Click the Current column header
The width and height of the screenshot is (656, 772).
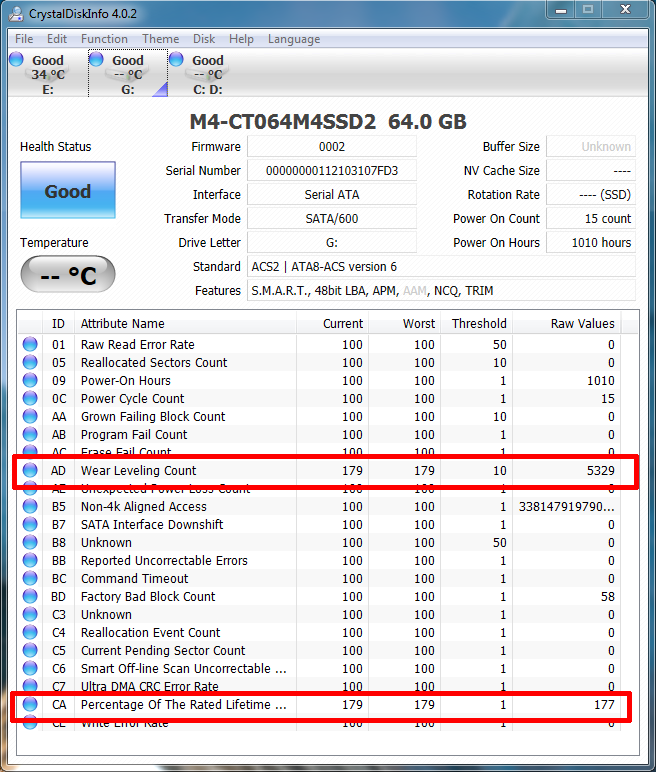[332, 323]
